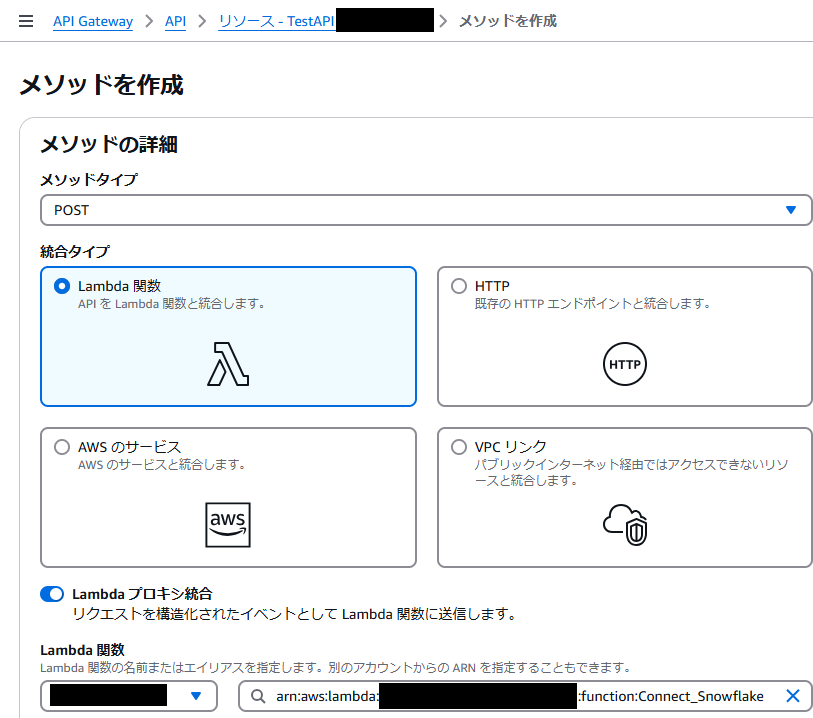Go to API Gateway breadcrumb link
The height and width of the screenshot is (718, 813).
click(93, 21)
